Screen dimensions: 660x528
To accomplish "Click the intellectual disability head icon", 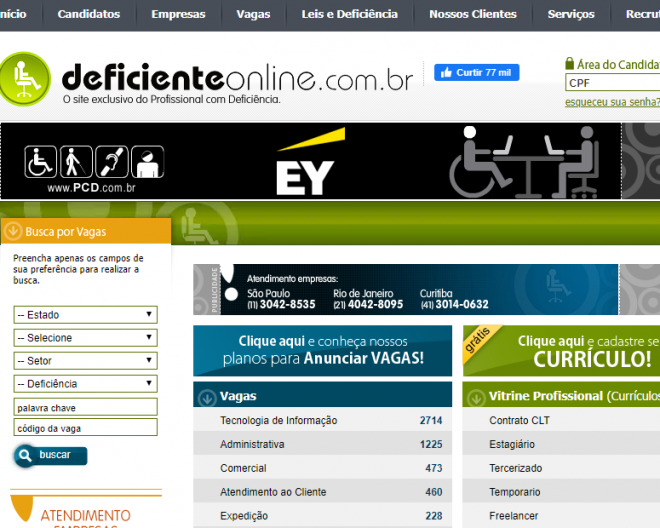I will [148, 161].
